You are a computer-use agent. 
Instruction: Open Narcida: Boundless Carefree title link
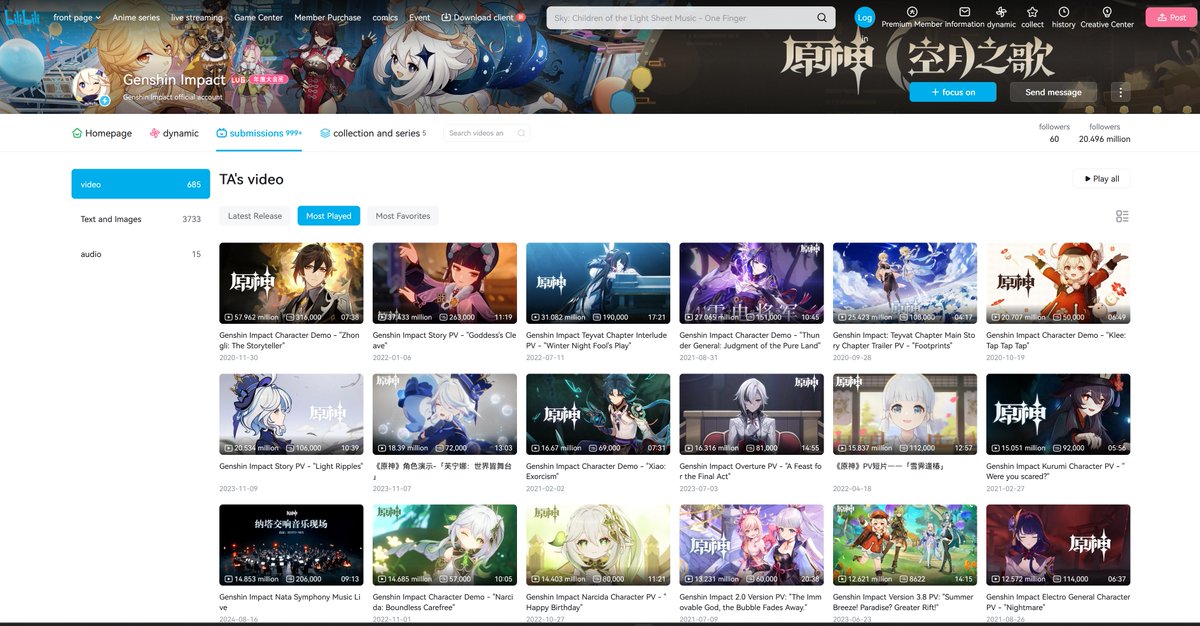[x=445, y=602]
